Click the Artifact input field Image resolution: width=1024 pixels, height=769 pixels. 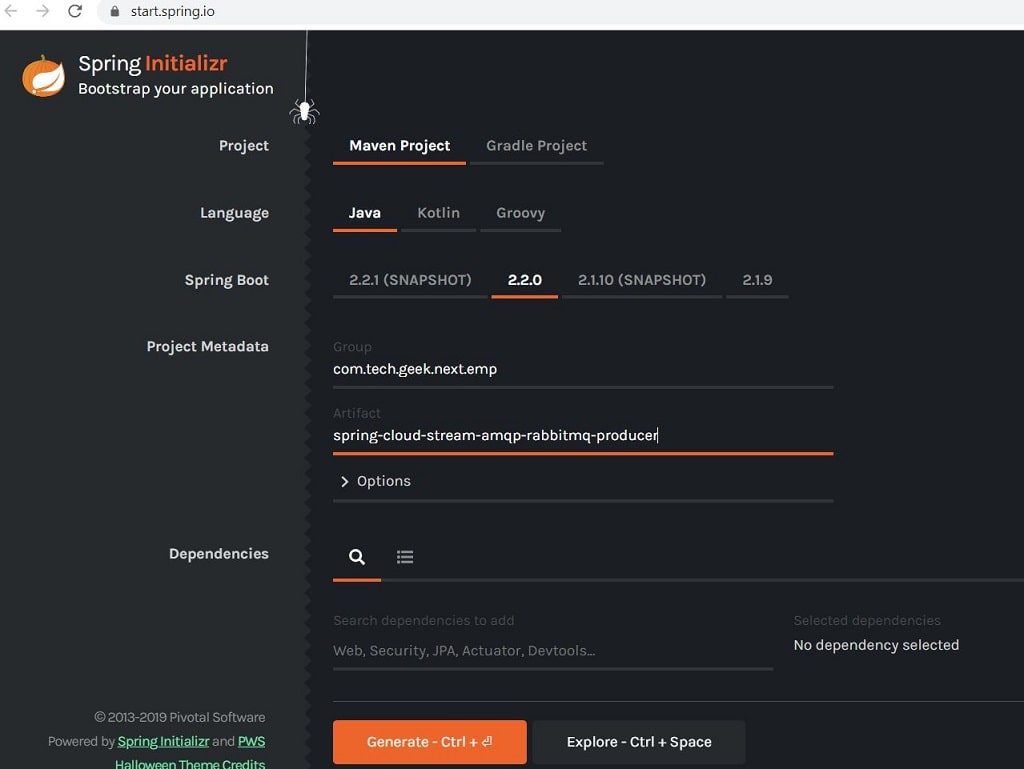point(583,435)
